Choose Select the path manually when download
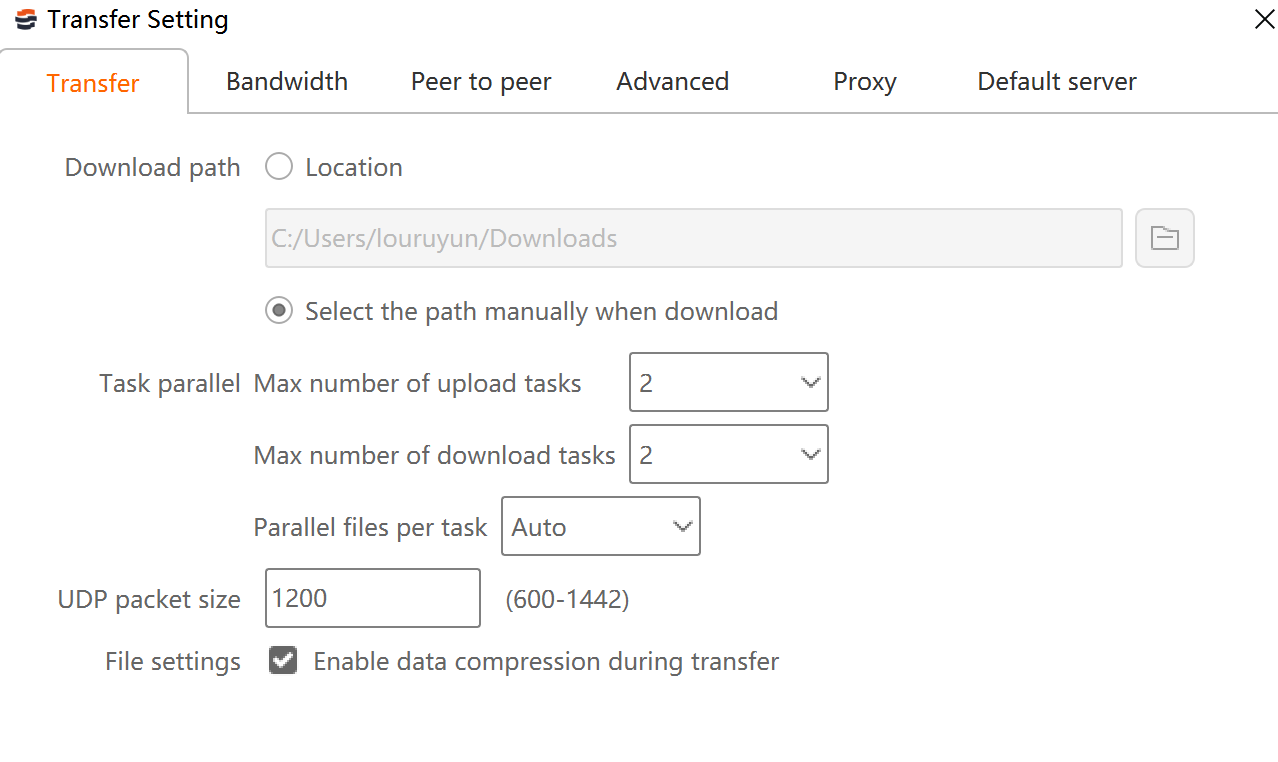 point(279,311)
